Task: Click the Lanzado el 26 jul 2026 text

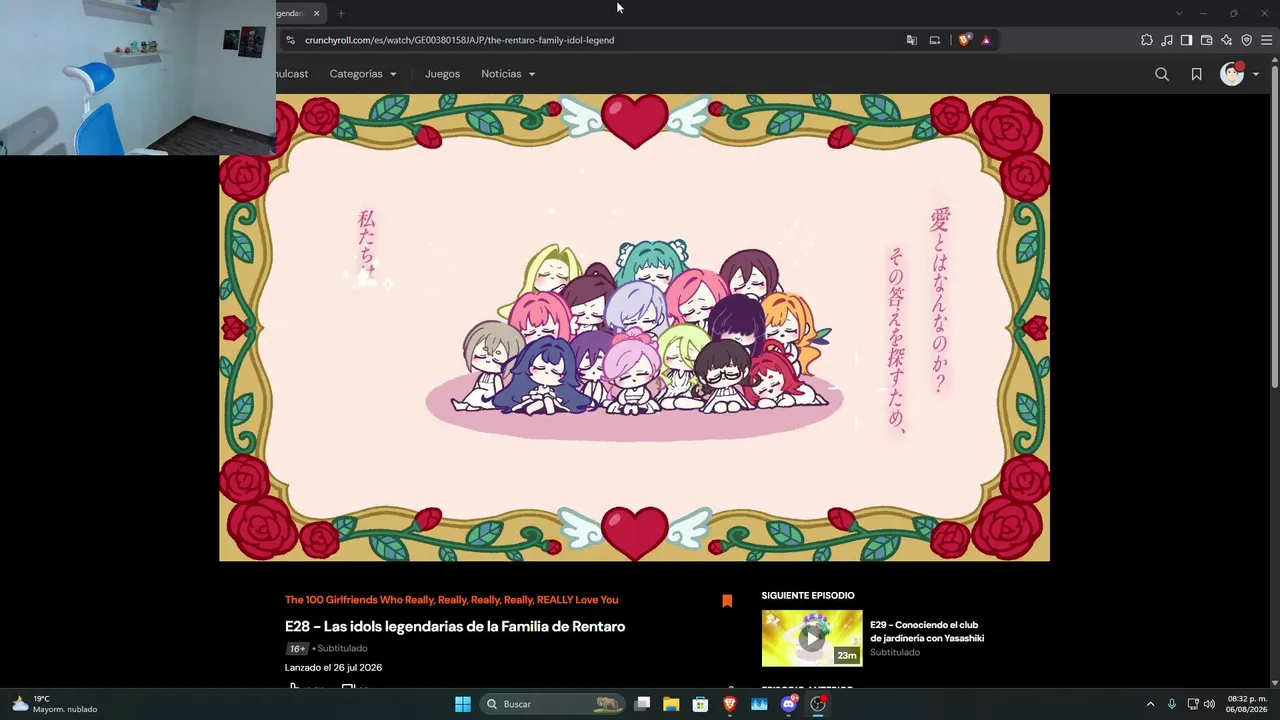Action: pyautogui.click(x=333, y=668)
